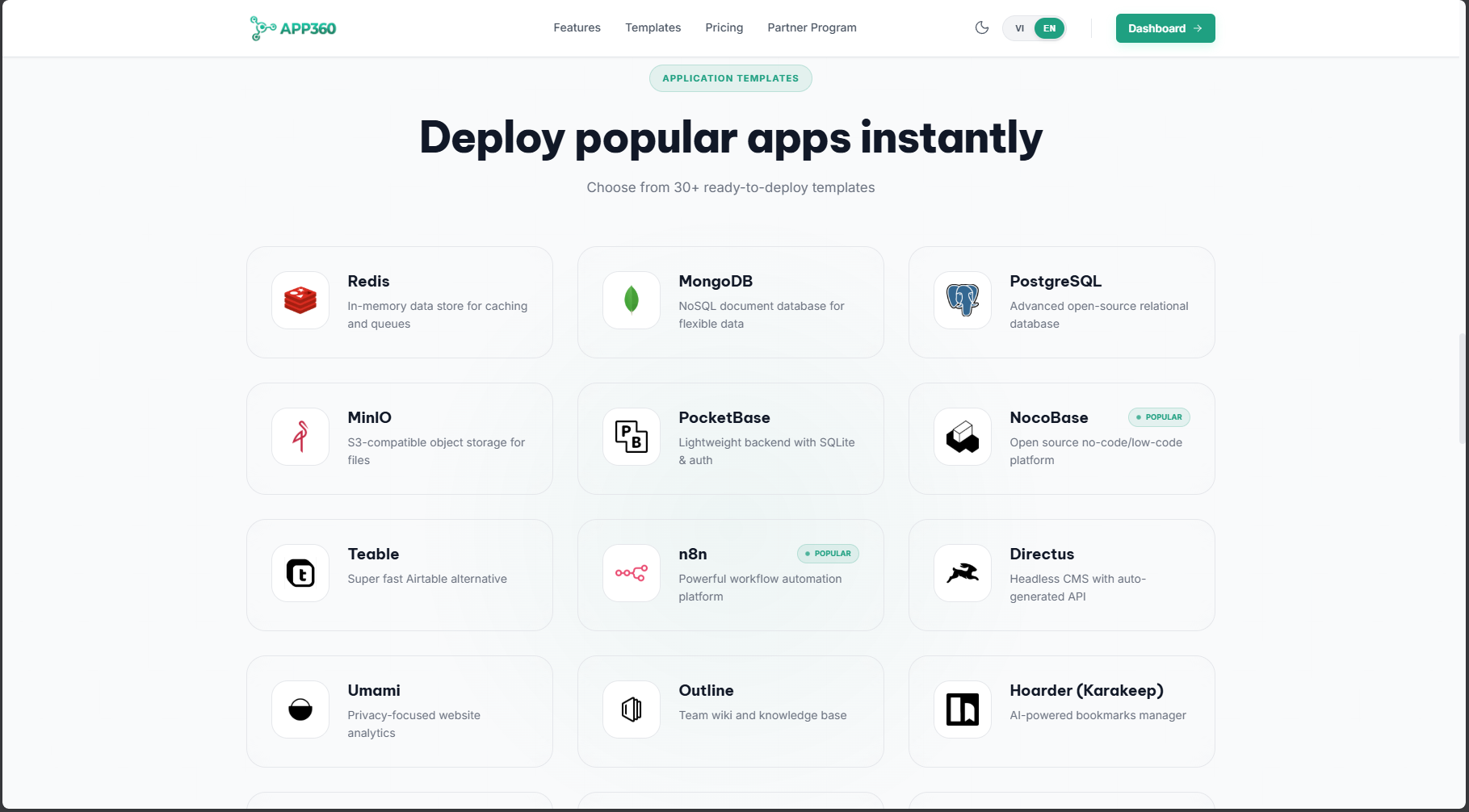Image resolution: width=1469 pixels, height=812 pixels.
Task: Click text 'Open source no-code/low-code platform'
Action: pyautogui.click(x=1096, y=451)
